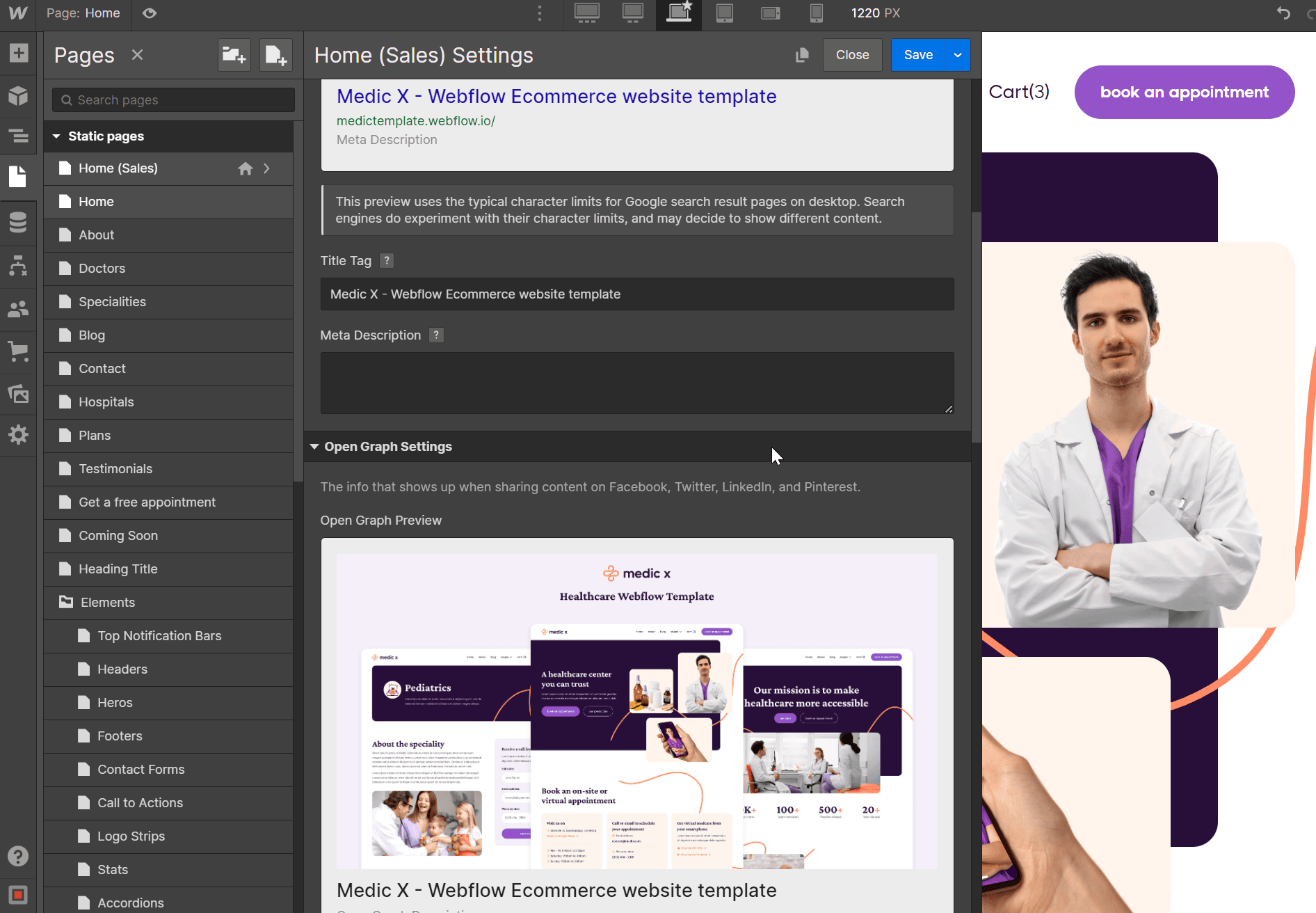
Task: Select the Plans page
Action: pos(168,436)
